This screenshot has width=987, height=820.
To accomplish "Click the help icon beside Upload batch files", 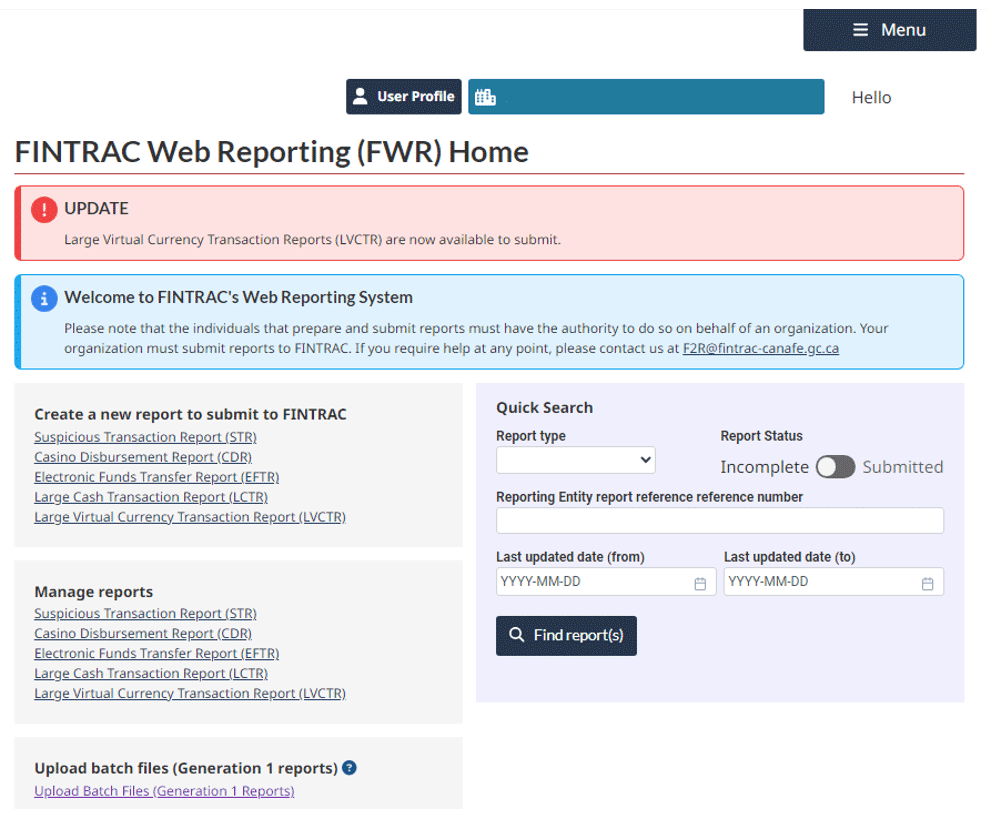I will click(349, 768).
